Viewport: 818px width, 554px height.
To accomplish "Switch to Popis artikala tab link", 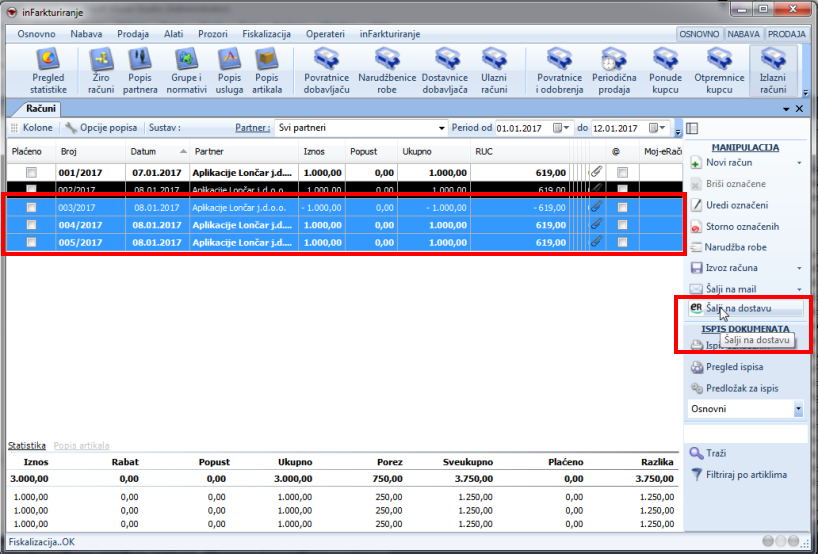I will pos(81,445).
